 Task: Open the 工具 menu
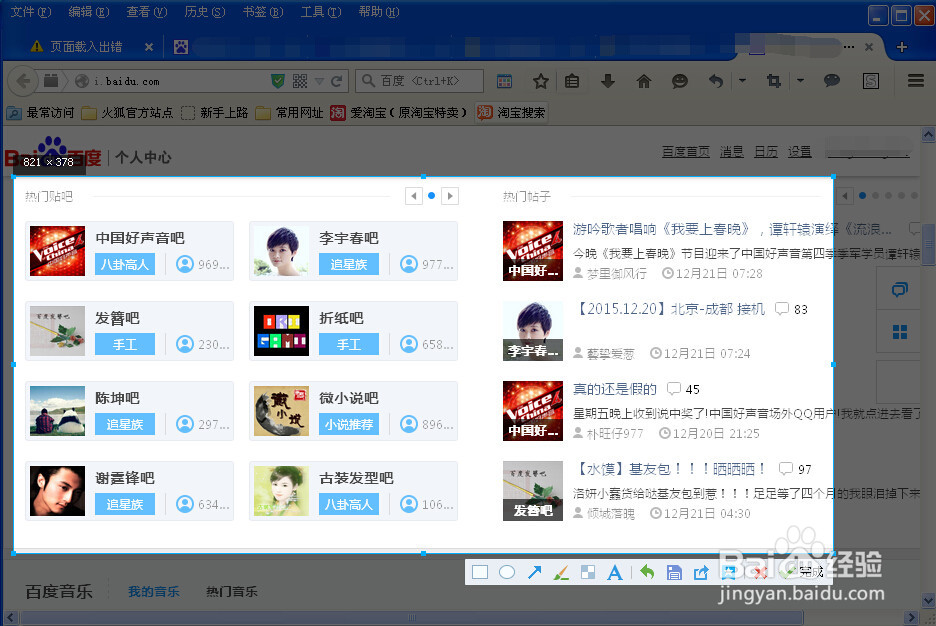point(321,11)
